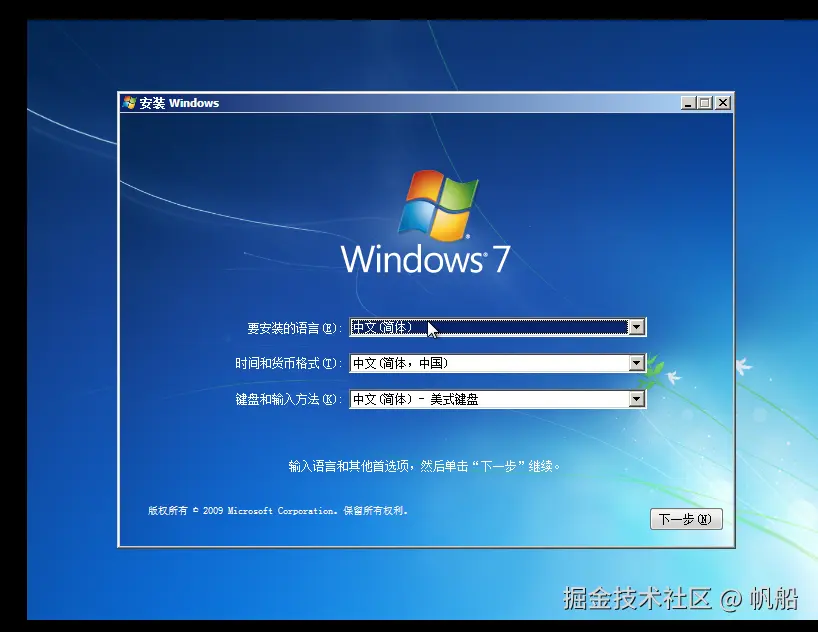Click the Windows 7 logo
The width and height of the screenshot is (818, 632).
(x=426, y=222)
